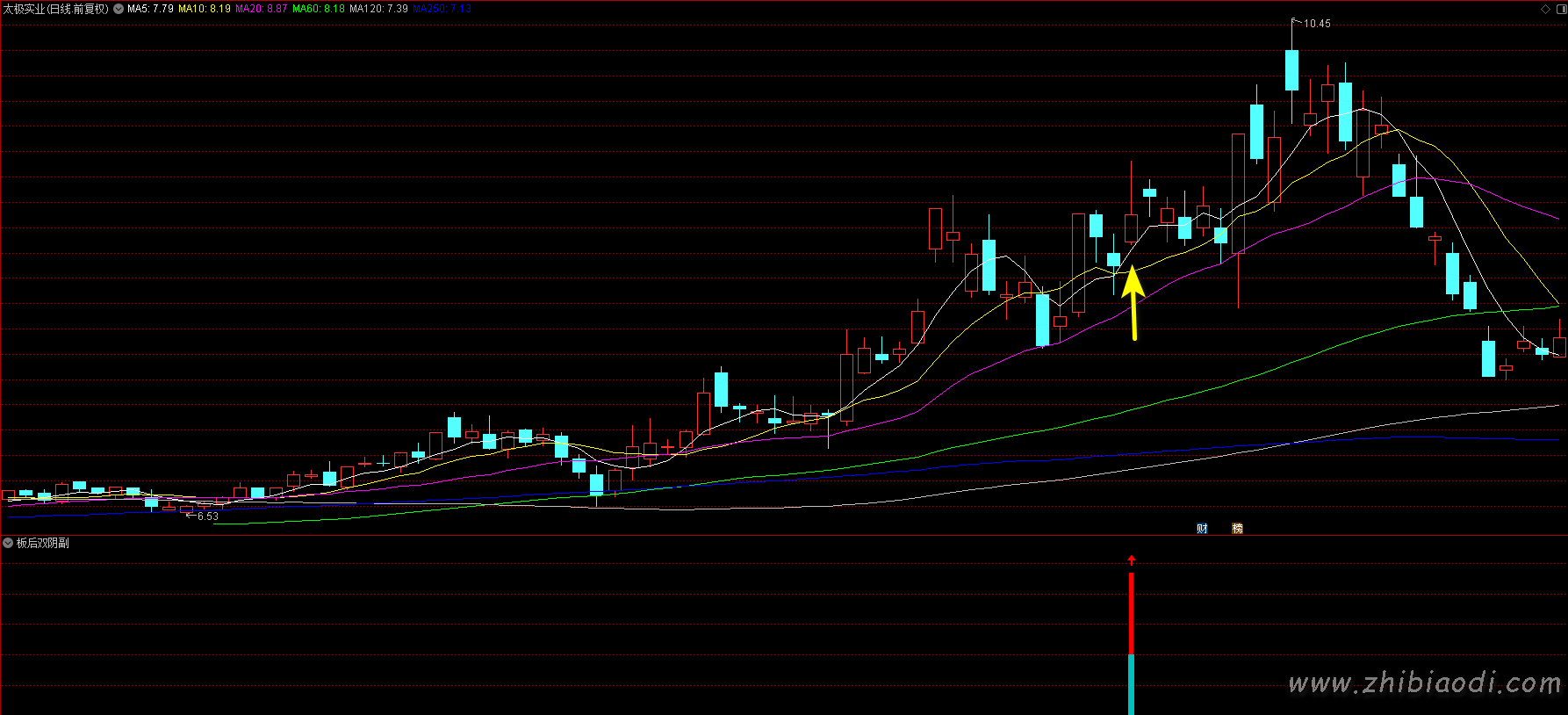This screenshot has width=1568, height=715.
Task: Toggle the side panel icon at top right
Action: 1559,9
